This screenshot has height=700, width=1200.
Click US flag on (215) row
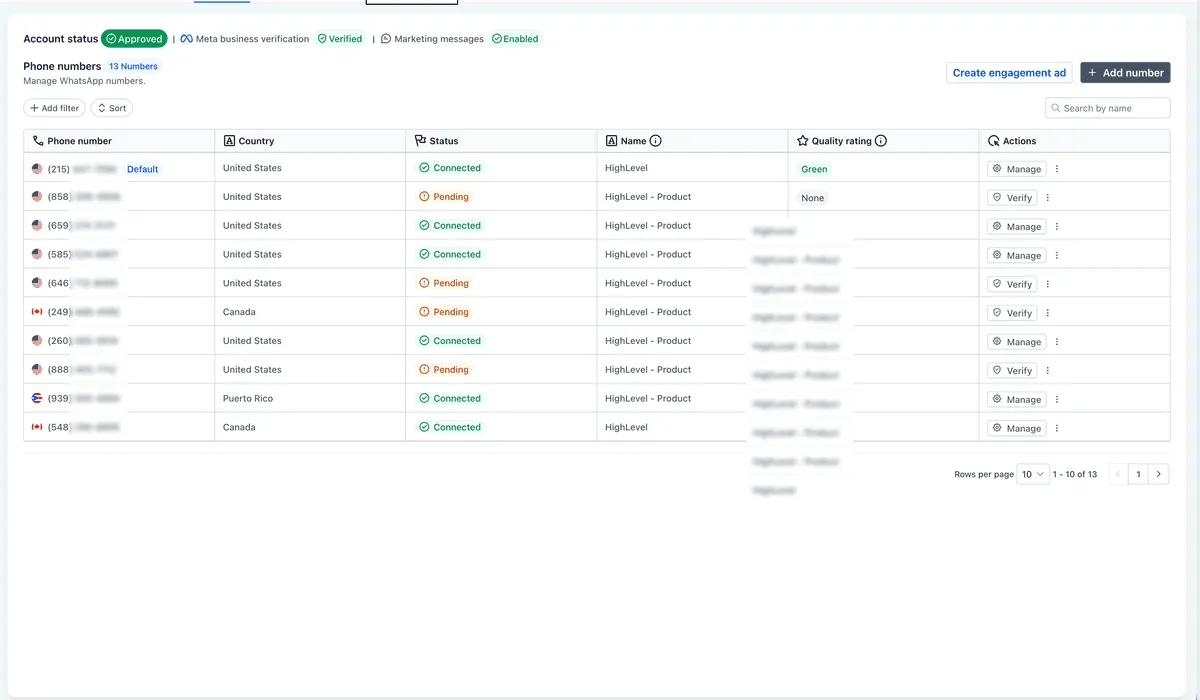(37, 169)
